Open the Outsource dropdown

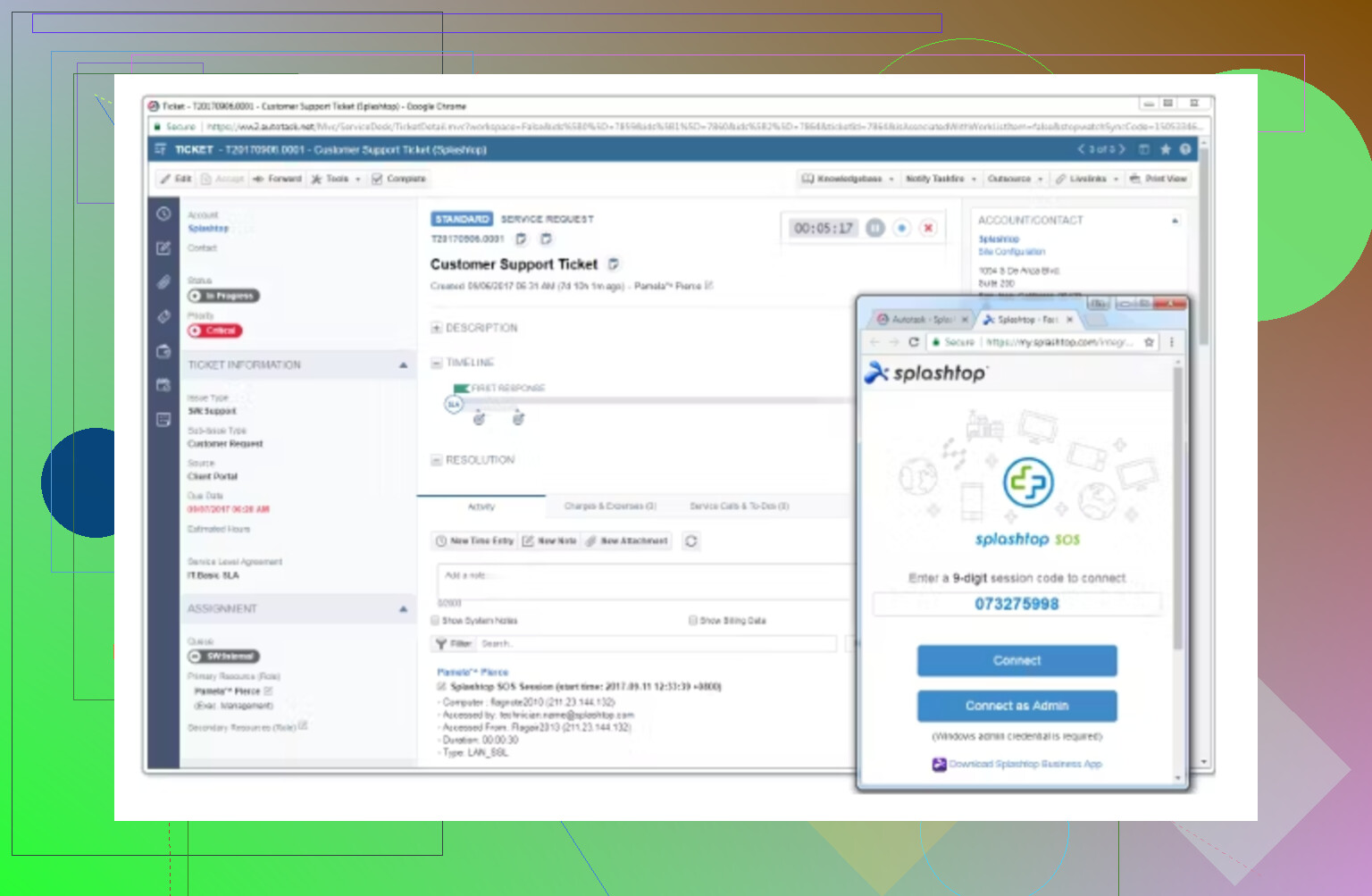(1016, 179)
